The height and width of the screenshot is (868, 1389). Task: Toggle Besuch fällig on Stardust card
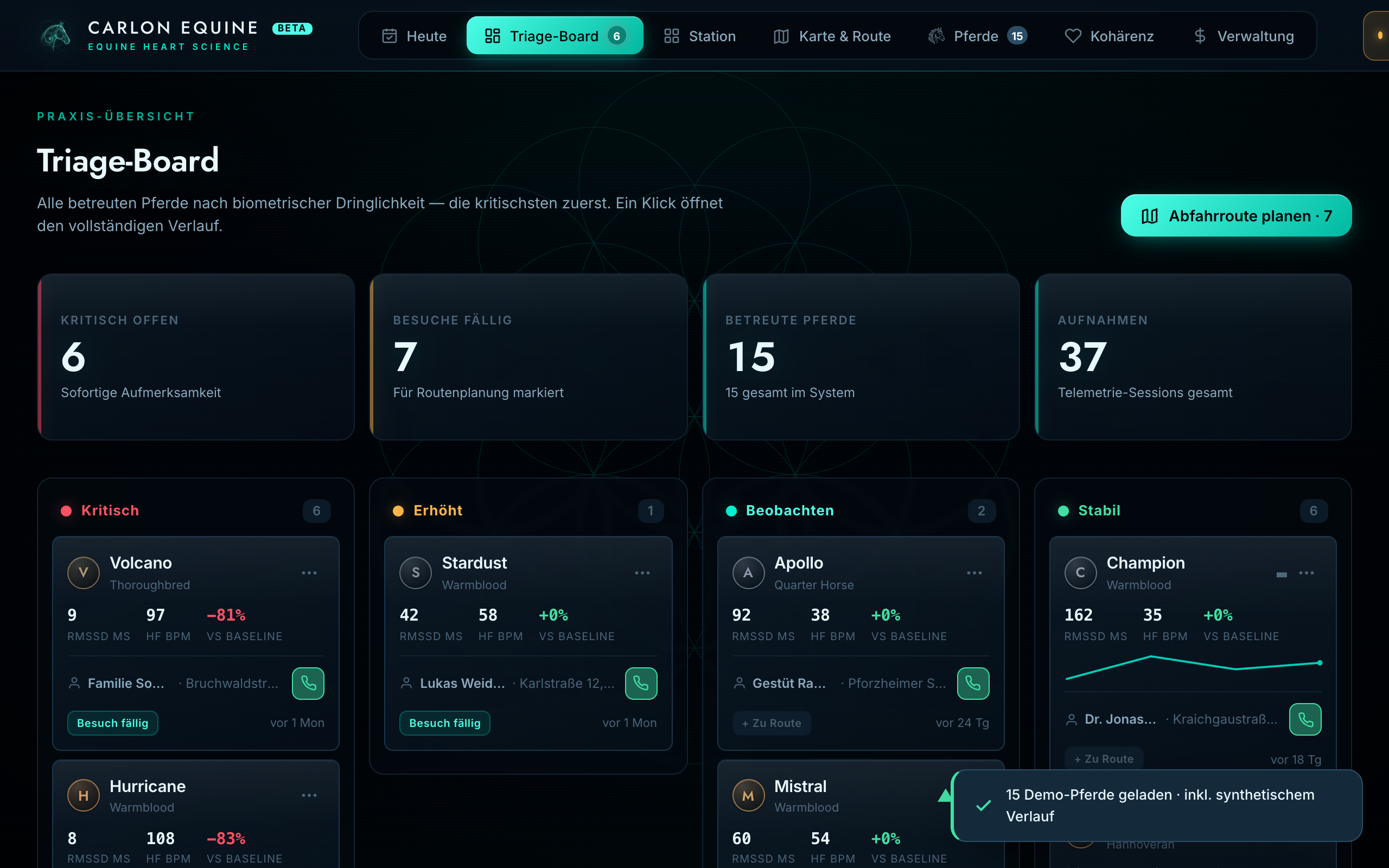445,723
